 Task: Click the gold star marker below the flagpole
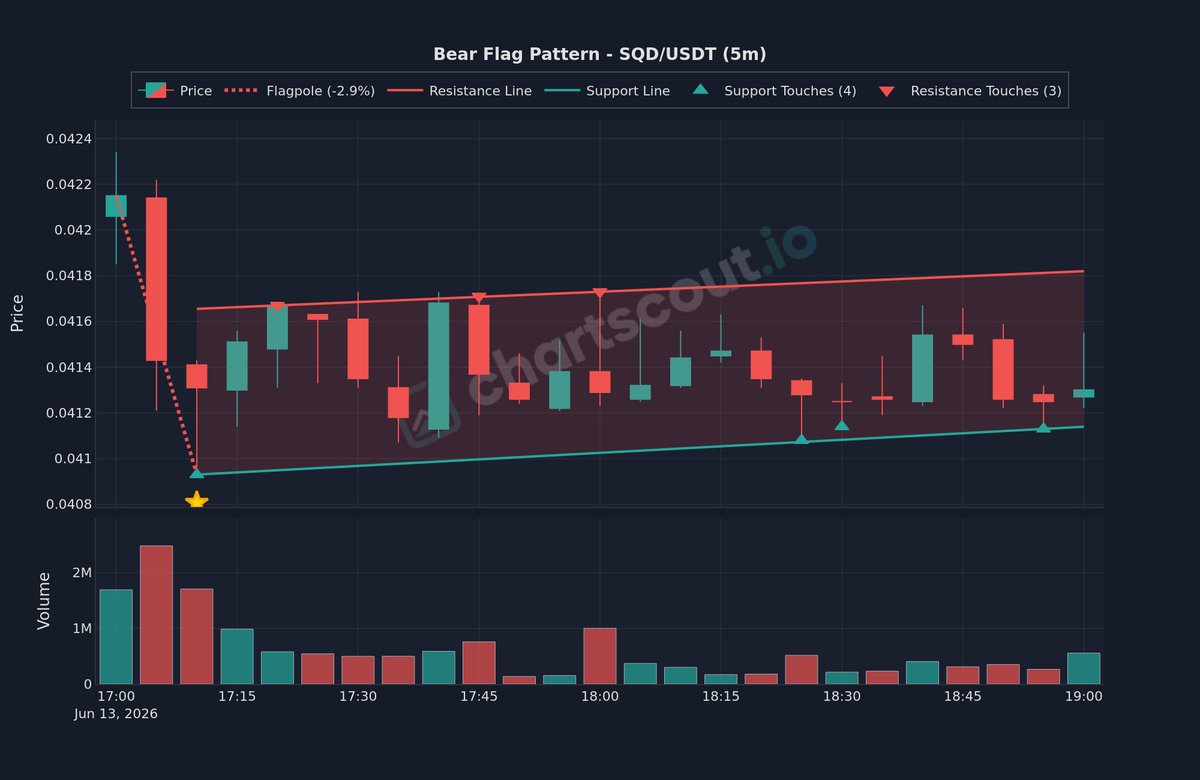(x=196, y=500)
